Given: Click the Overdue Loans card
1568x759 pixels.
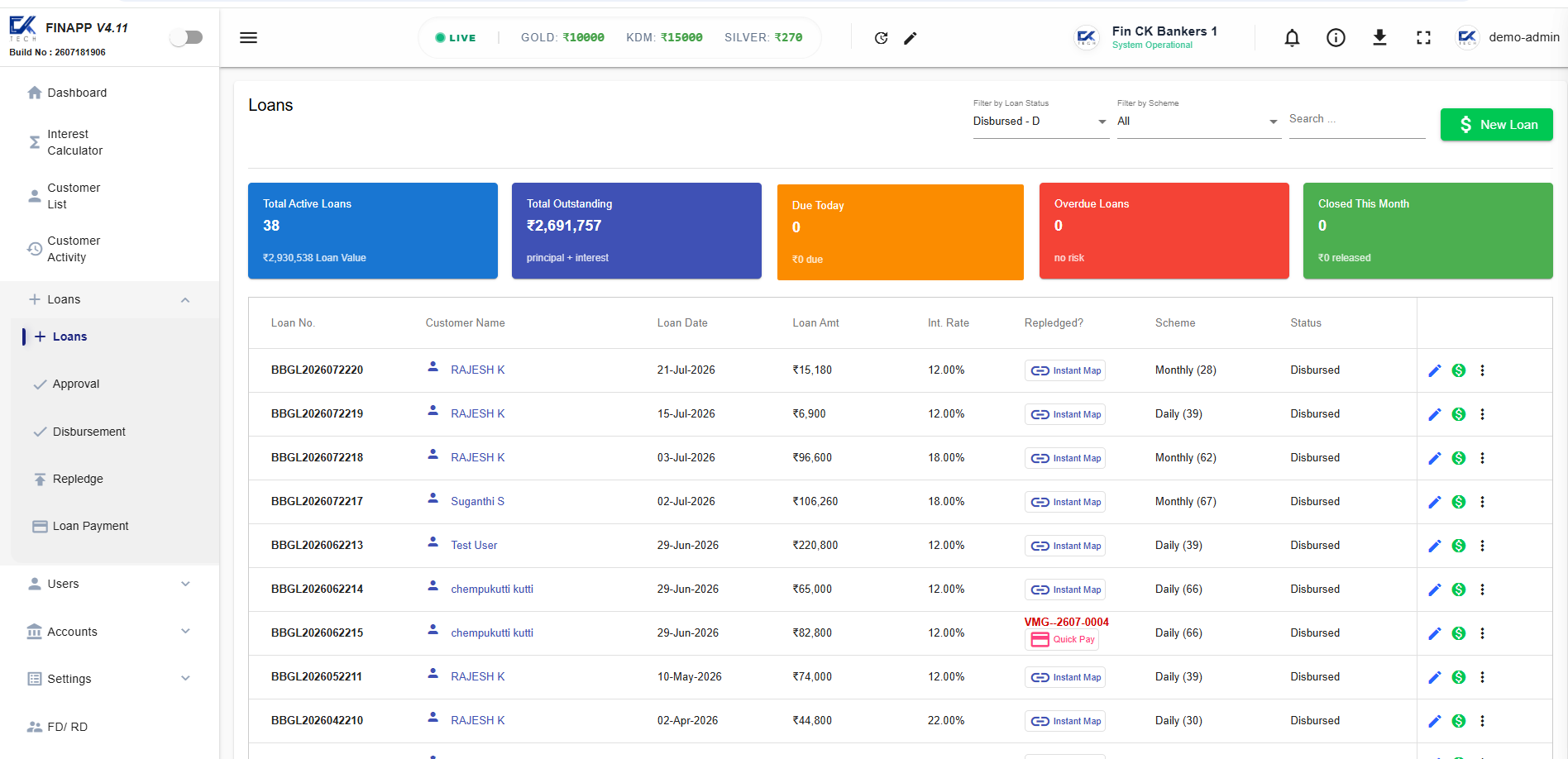Looking at the screenshot, I should coord(1164,231).
